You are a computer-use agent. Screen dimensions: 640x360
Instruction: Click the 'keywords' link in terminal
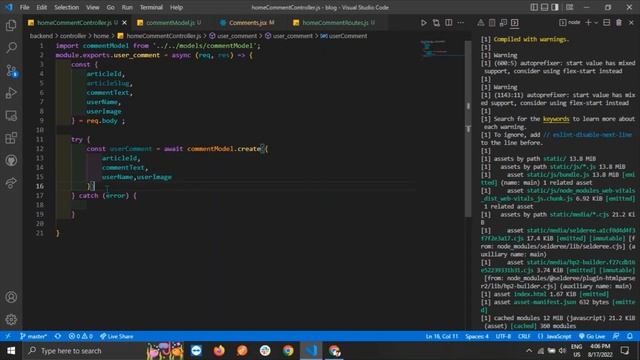[x=556, y=119]
